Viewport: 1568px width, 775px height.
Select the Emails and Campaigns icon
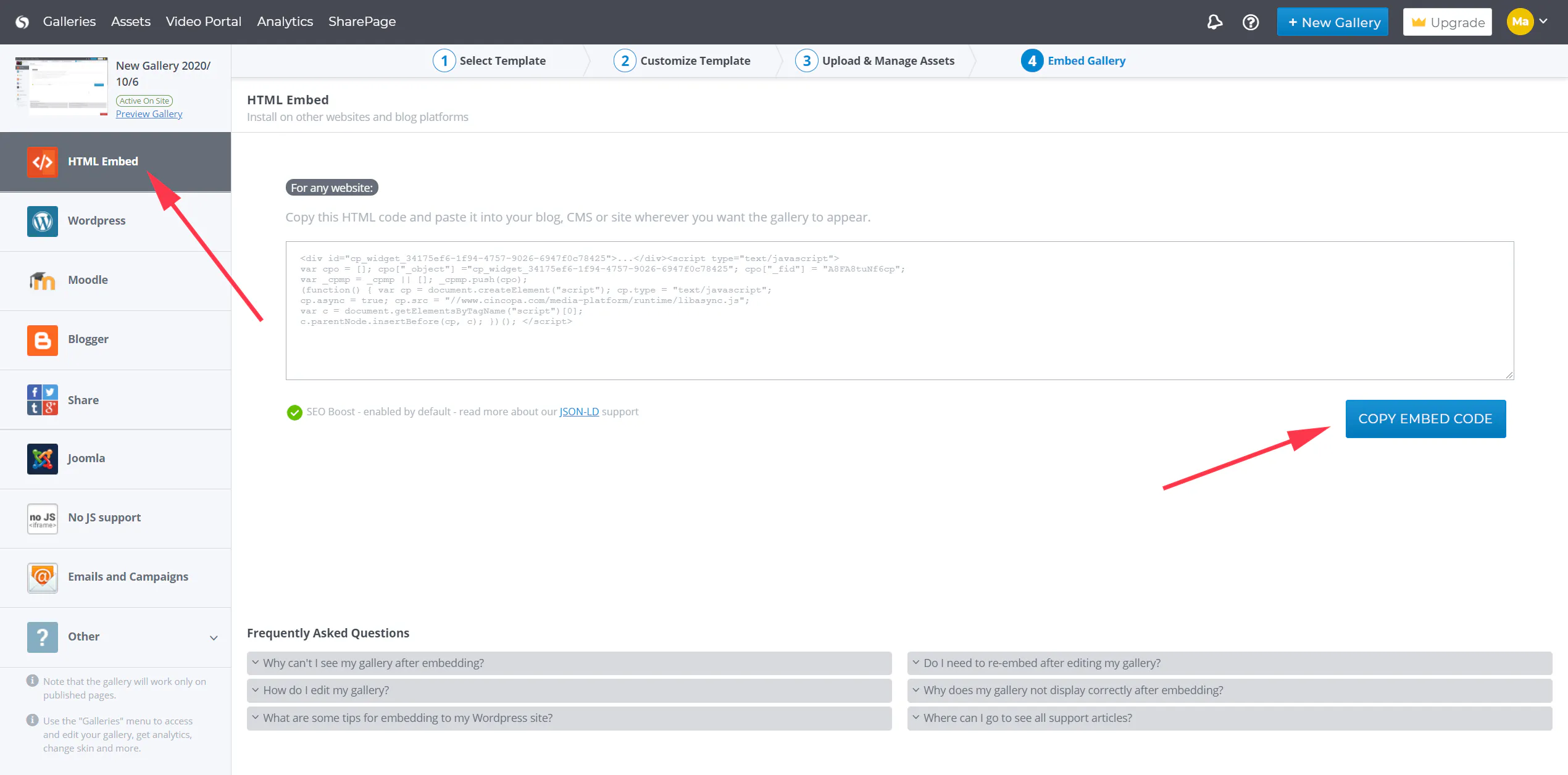43,578
